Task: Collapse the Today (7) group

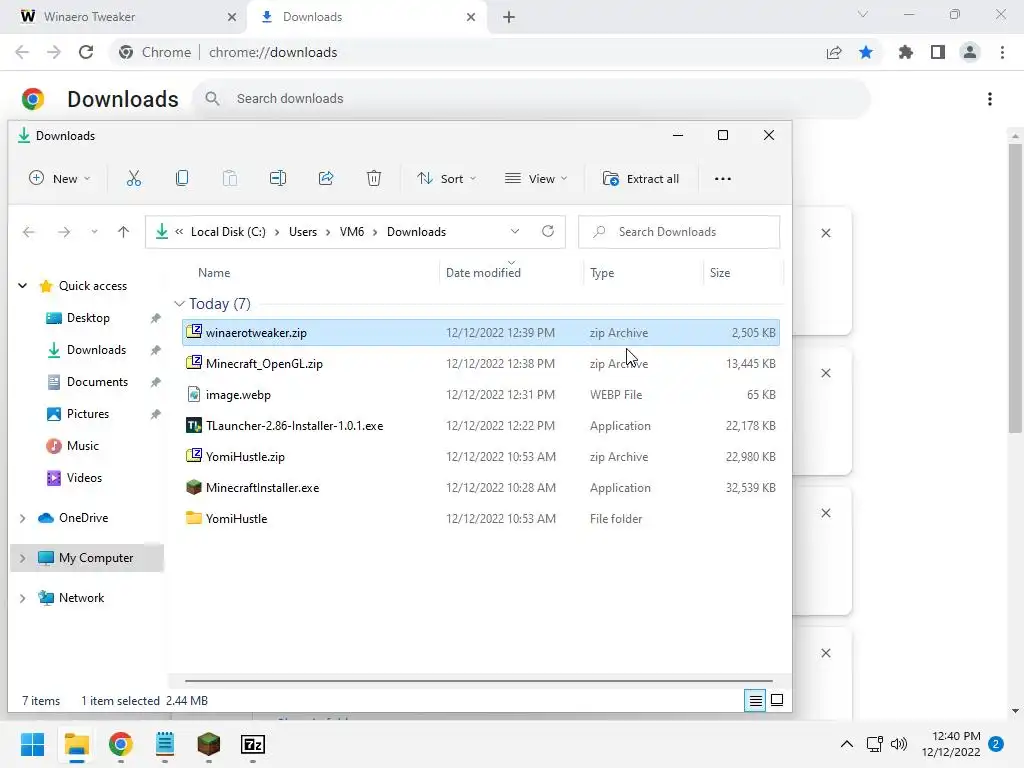Action: tap(179, 304)
